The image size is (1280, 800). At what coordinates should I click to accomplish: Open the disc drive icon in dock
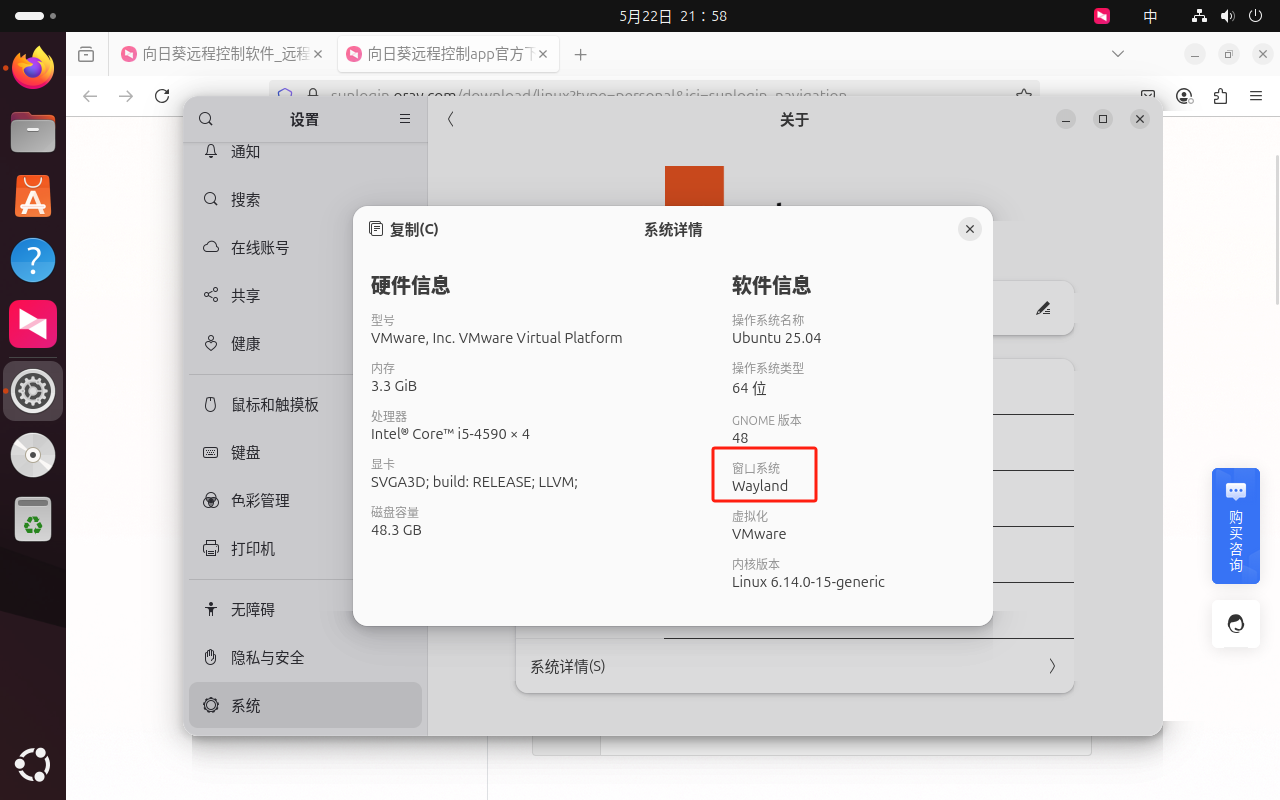(x=33, y=455)
